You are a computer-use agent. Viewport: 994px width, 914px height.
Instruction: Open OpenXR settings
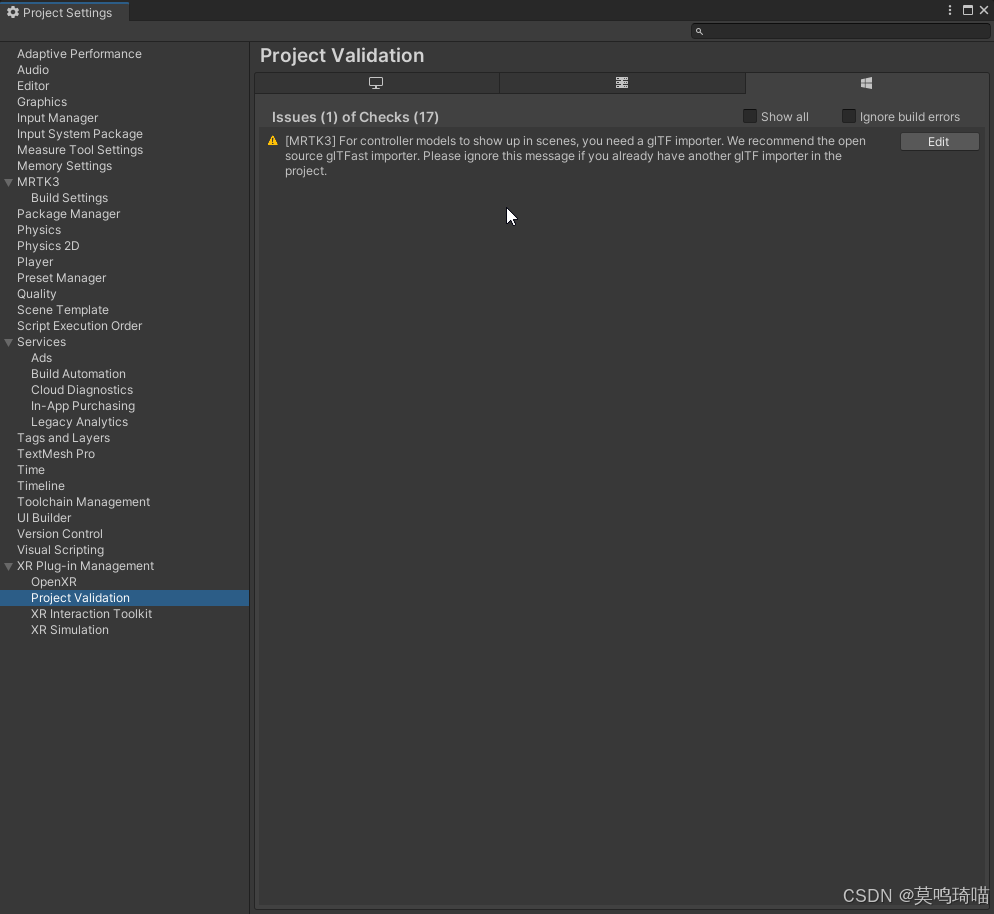(54, 582)
